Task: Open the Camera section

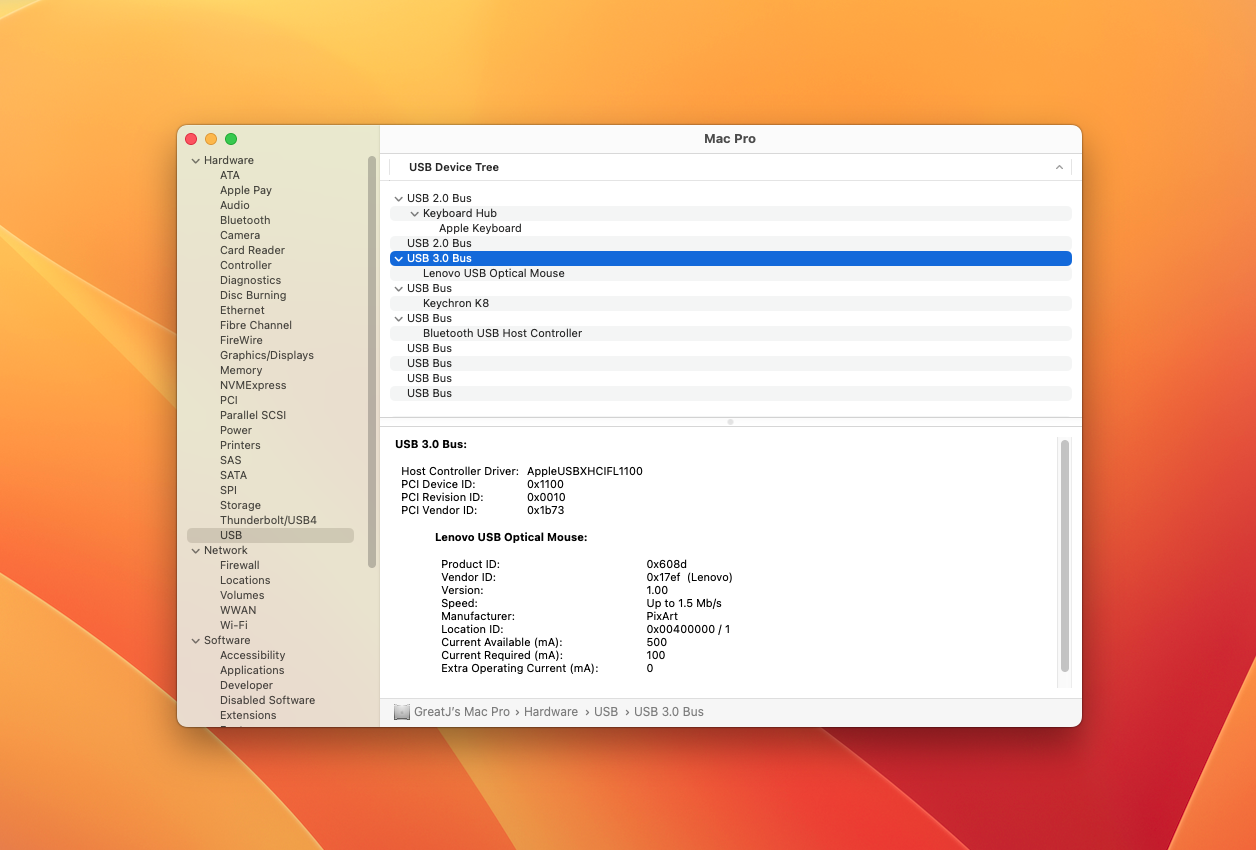Action: point(240,235)
